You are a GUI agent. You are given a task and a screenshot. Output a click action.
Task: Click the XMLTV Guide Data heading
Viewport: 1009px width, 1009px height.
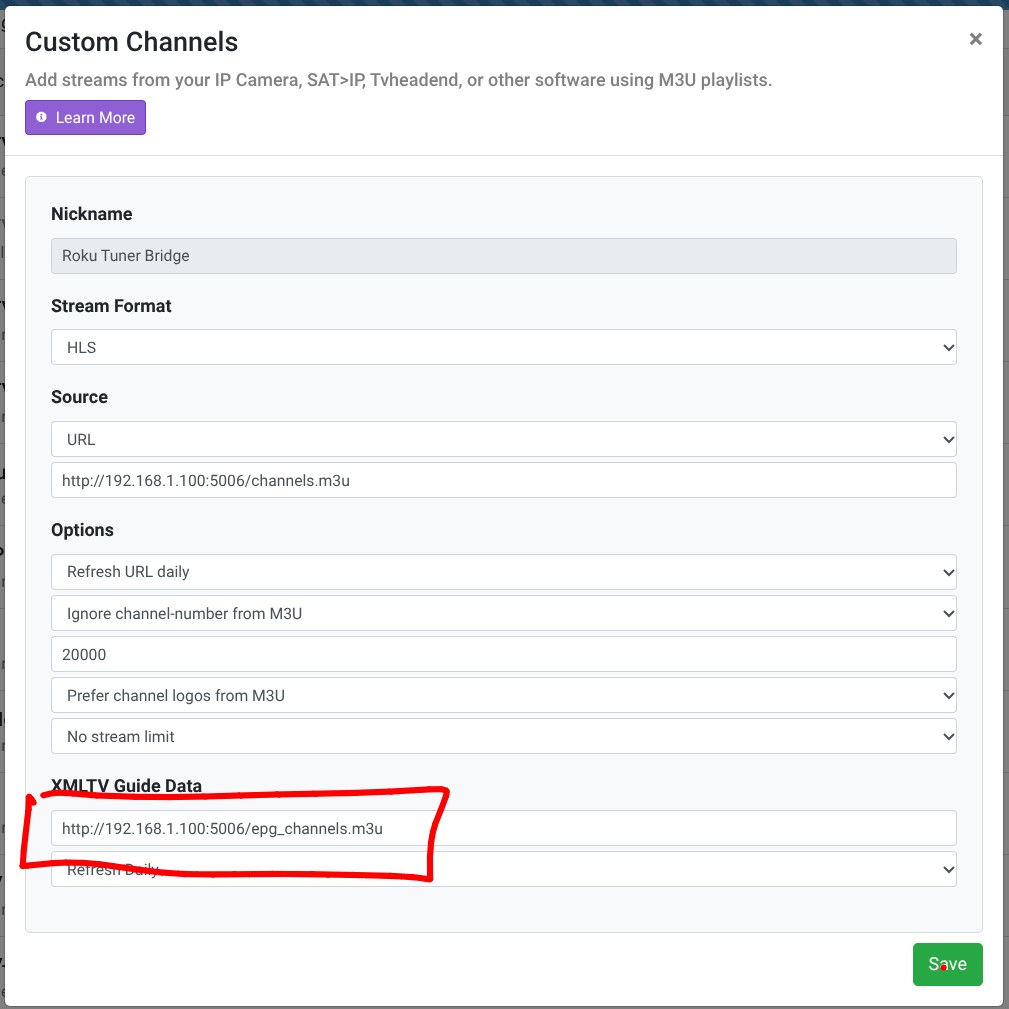[x=126, y=786]
